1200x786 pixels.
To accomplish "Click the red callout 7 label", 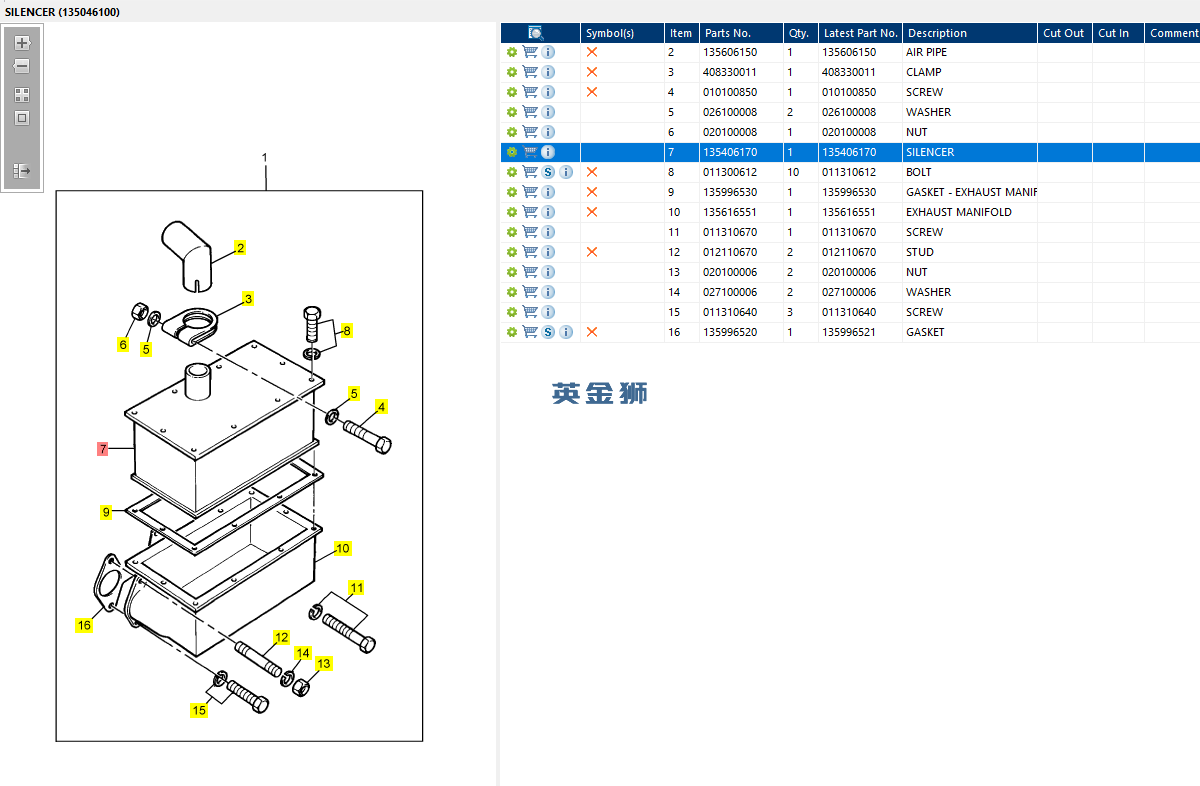I will pyautogui.click(x=102, y=449).
